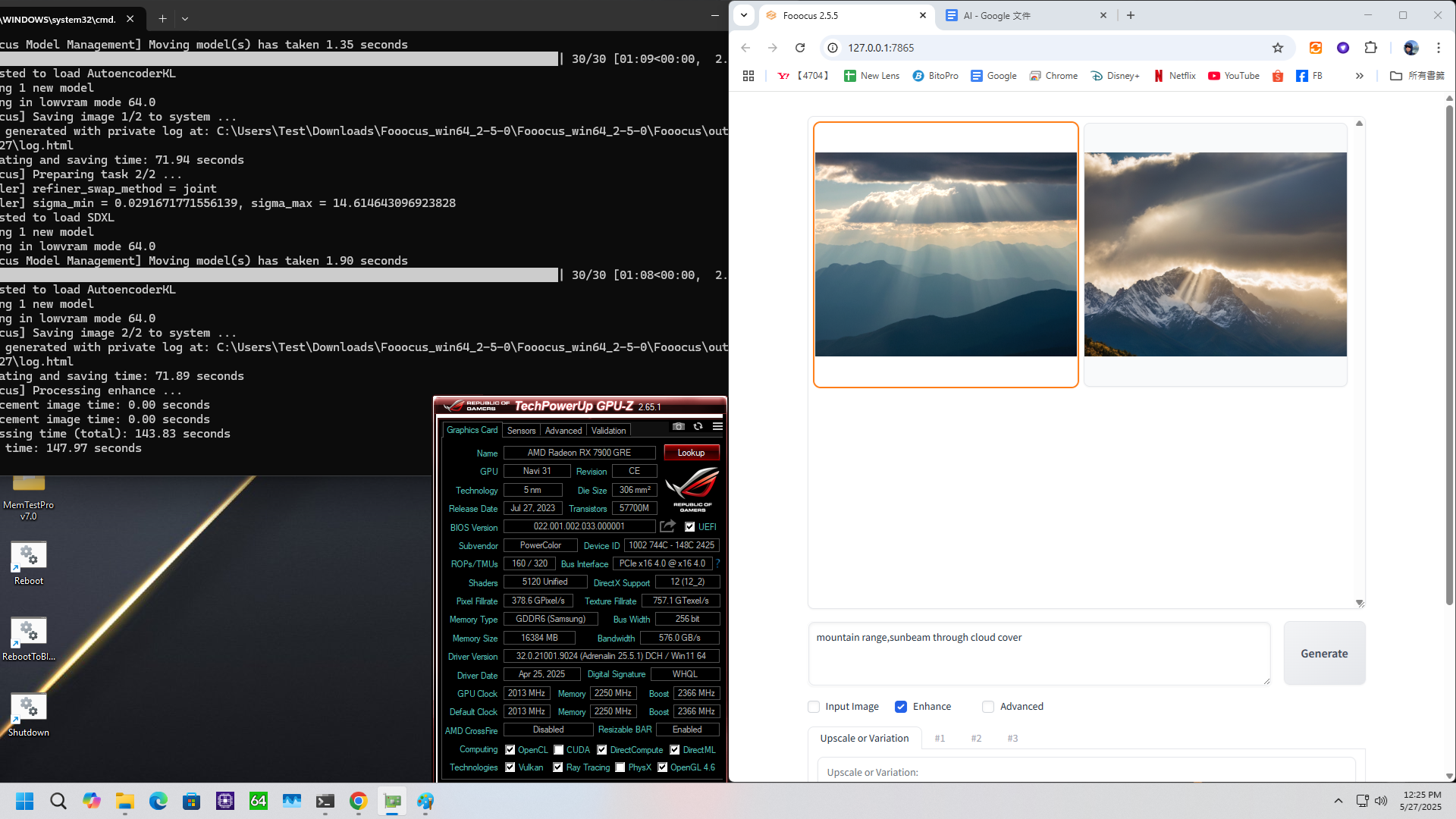Open a new Chrome tab
The width and height of the screenshot is (1456, 819).
(1131, 15)
